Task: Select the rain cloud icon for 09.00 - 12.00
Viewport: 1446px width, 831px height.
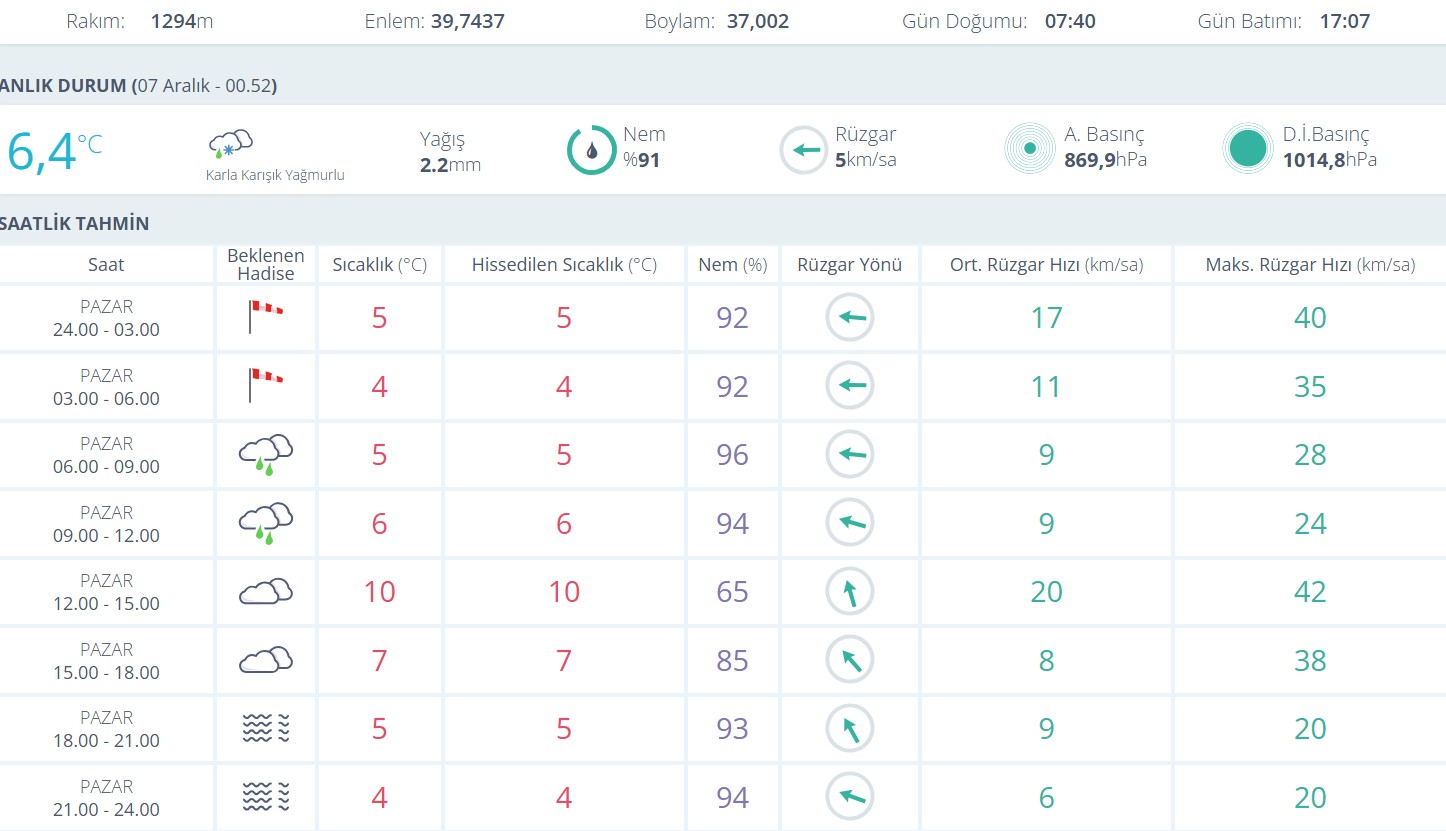Action: pyautogui.click(x=265, y=522)
